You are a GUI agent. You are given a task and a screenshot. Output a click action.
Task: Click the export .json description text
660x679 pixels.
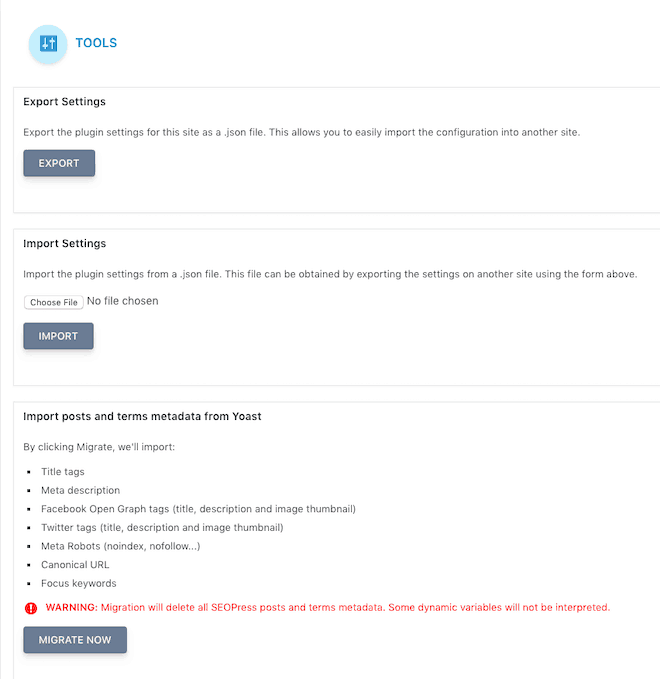click(x=301, y=133)
